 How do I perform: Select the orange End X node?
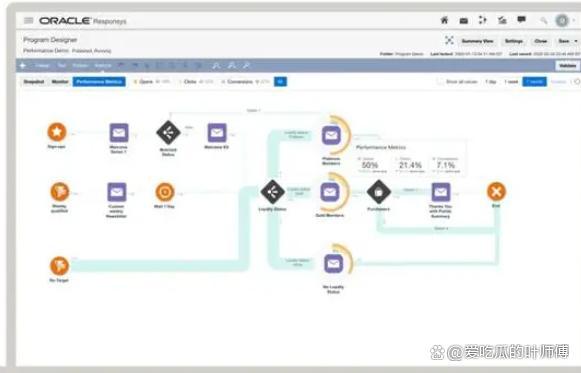click(496, 192)
